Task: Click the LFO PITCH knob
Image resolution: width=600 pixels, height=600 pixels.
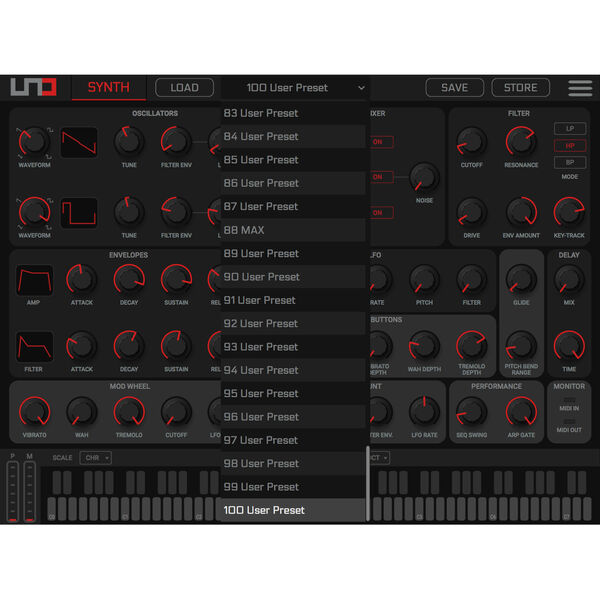Action: 424,279
